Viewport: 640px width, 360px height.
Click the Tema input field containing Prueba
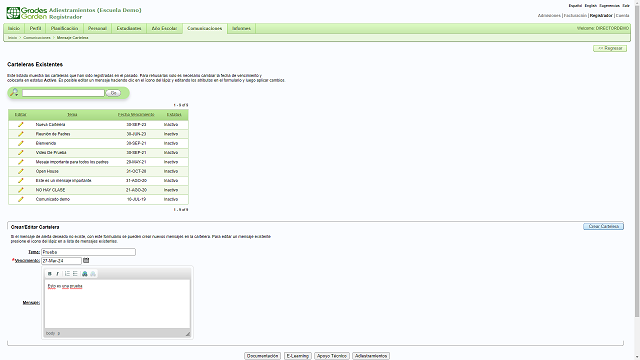[88, 252]
